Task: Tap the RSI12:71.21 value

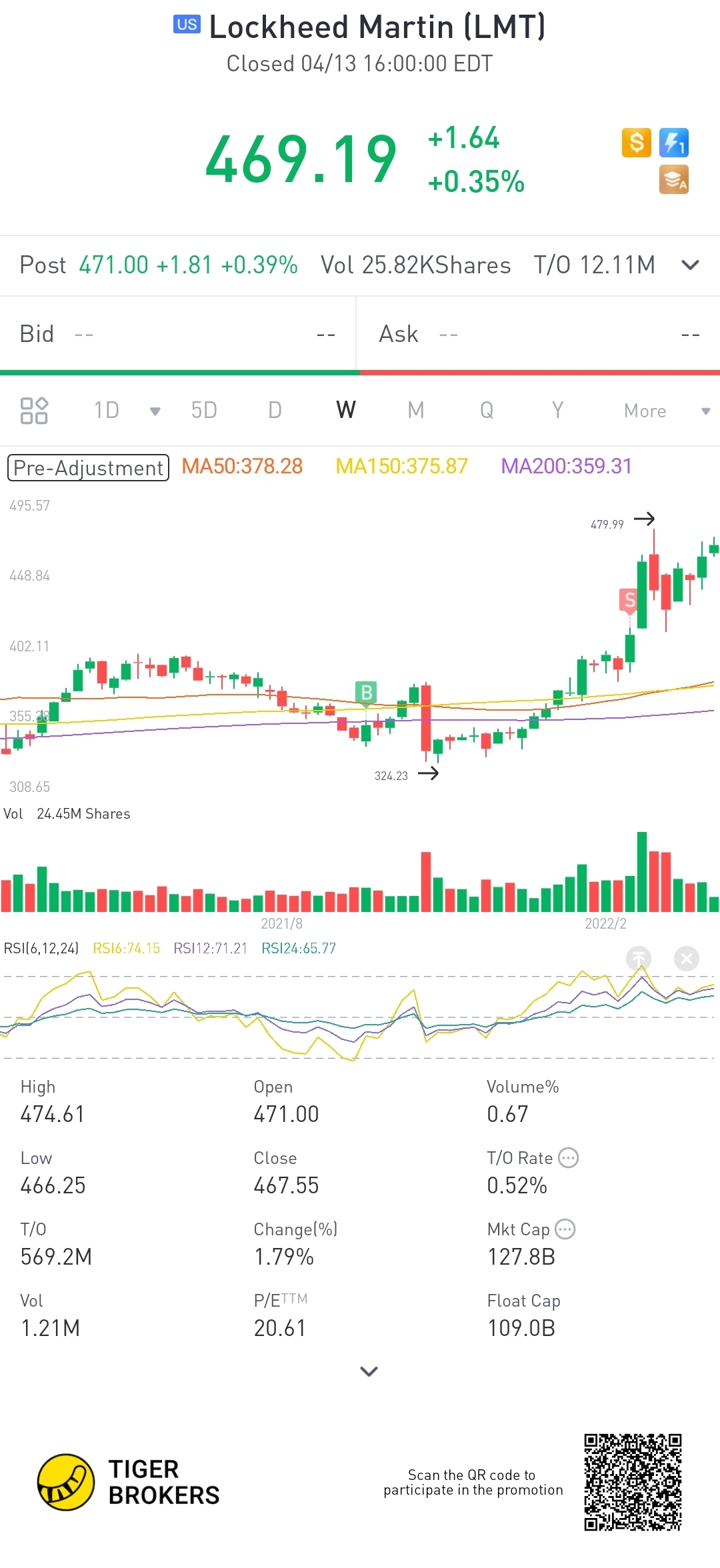Action: (x=210, y=948)
